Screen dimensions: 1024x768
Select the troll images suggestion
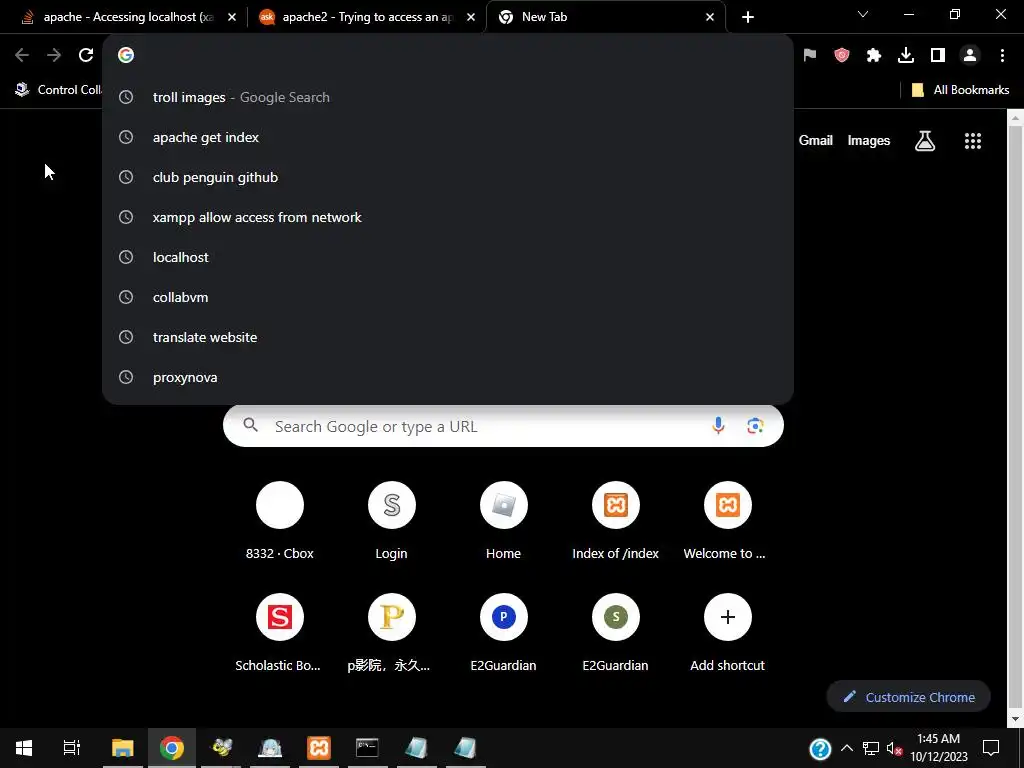click(x=448, y=97)
